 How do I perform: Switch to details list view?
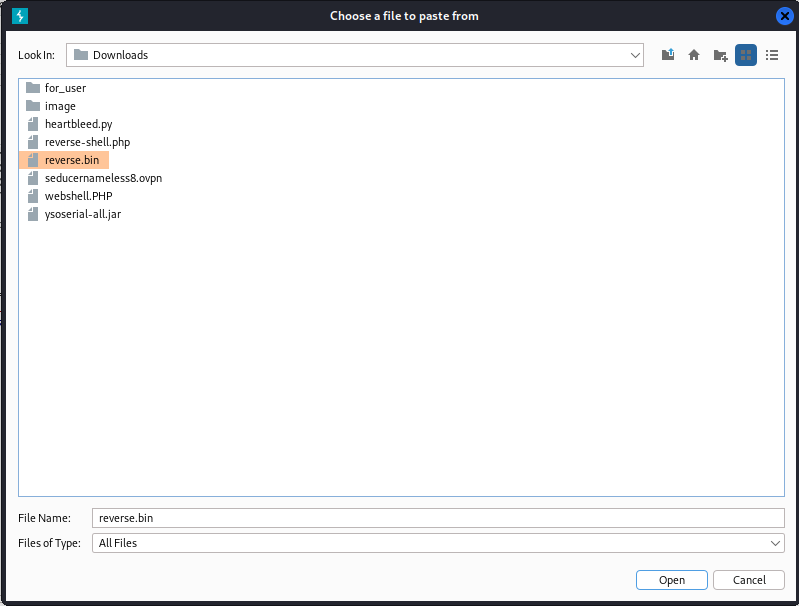pyautogui.click(x=771, y=55)
